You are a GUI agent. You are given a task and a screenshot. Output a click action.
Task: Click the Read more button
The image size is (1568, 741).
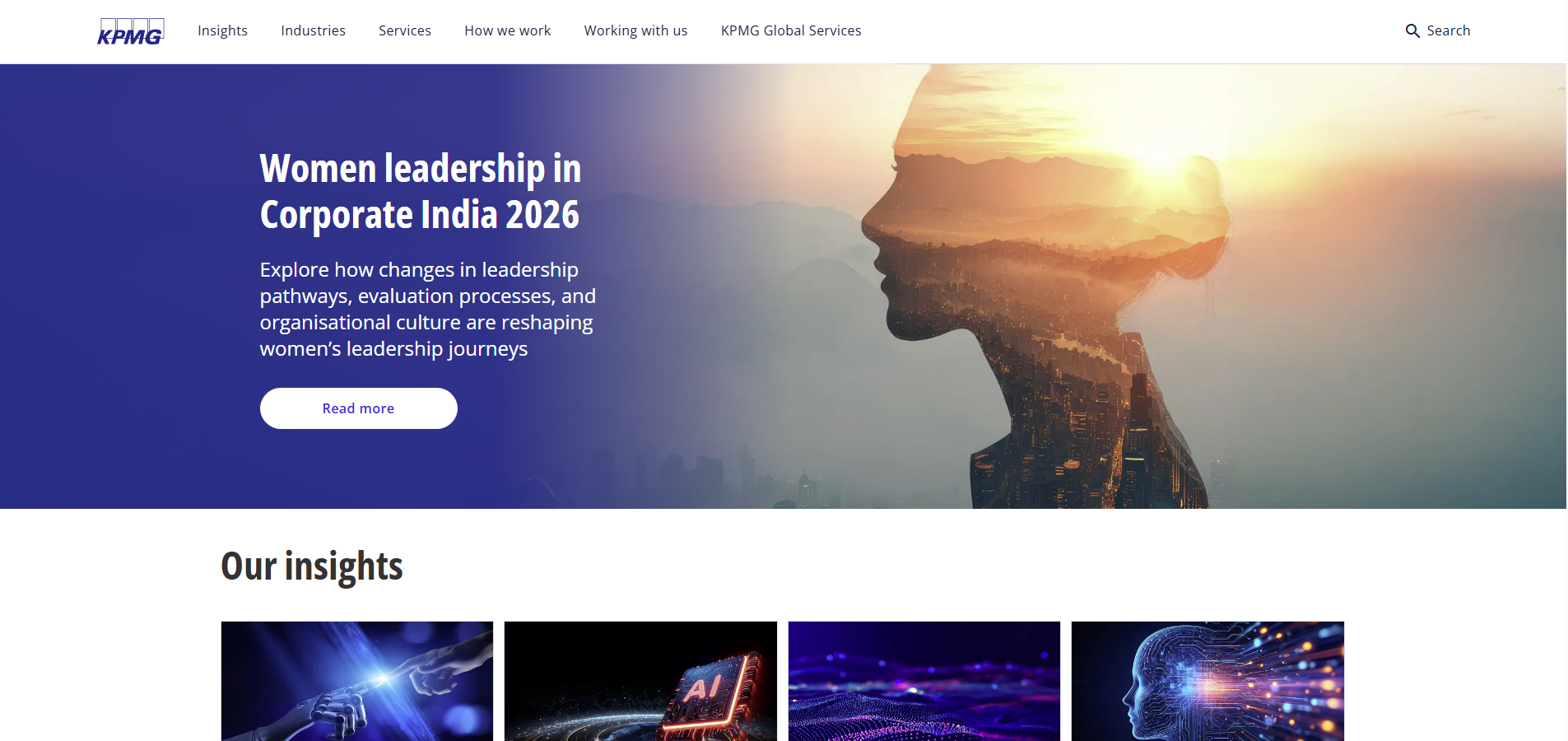pyautogui.click(x=359, y=408)
